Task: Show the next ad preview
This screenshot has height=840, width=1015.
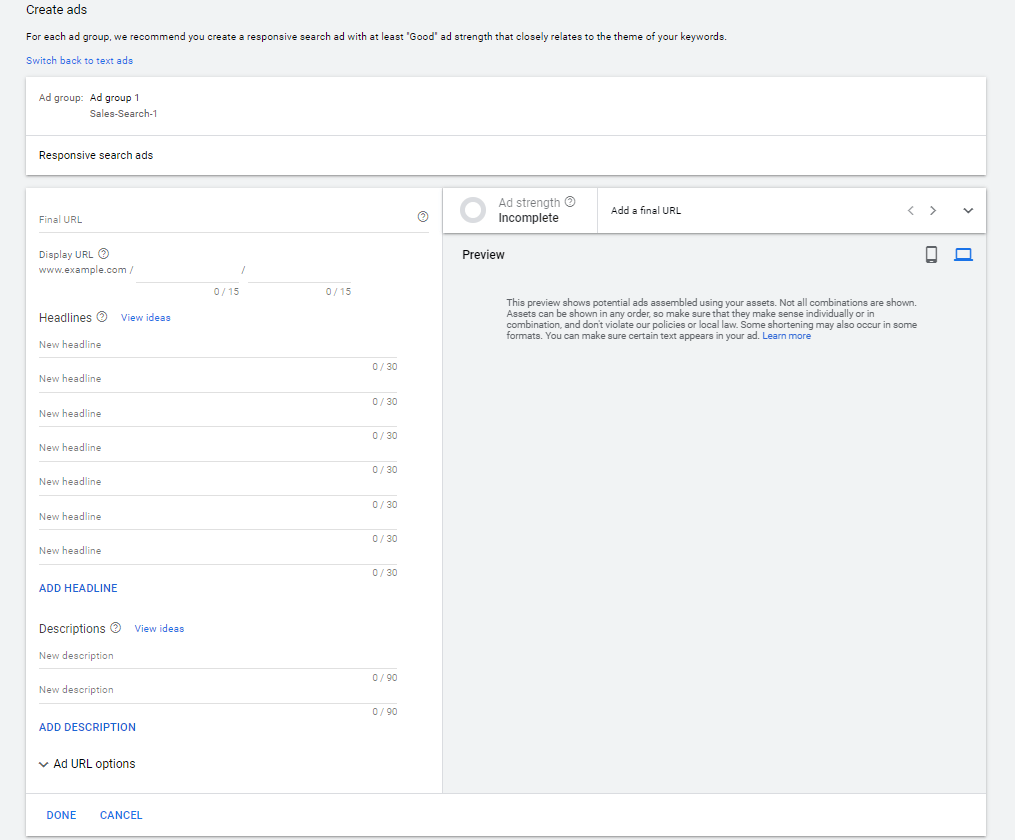Action: point(933,211)
